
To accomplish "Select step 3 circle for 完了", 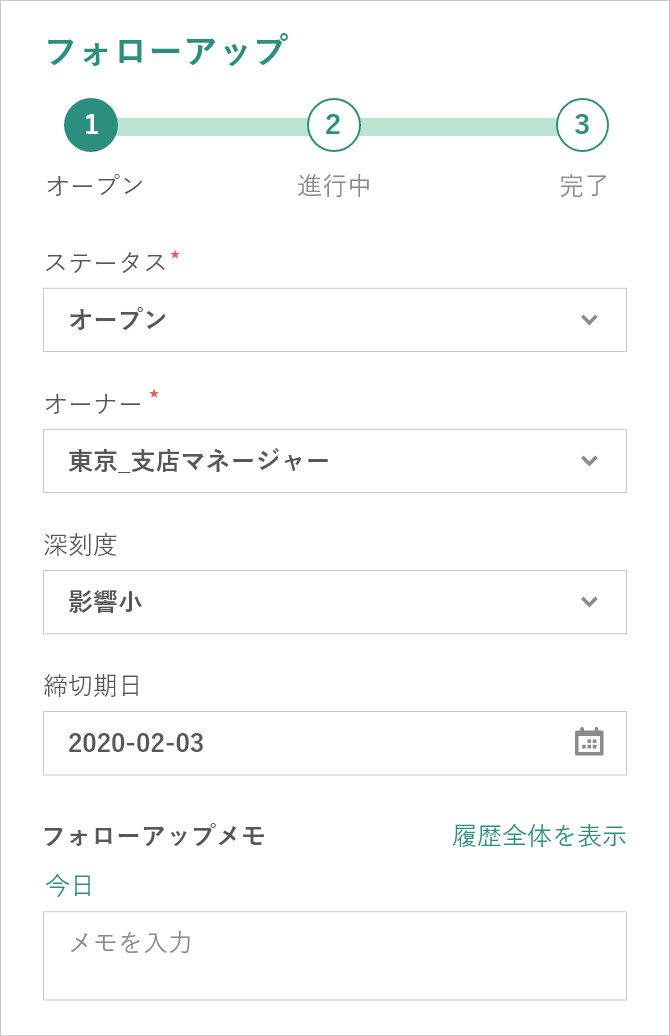I will click(582, 125).
